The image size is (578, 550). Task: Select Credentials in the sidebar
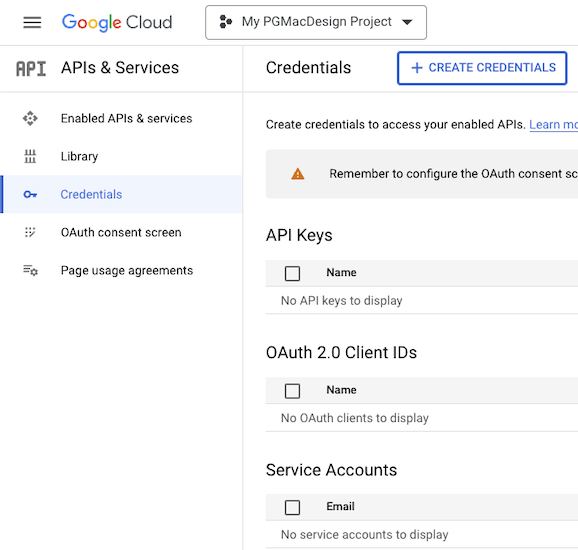pos(121,194)
